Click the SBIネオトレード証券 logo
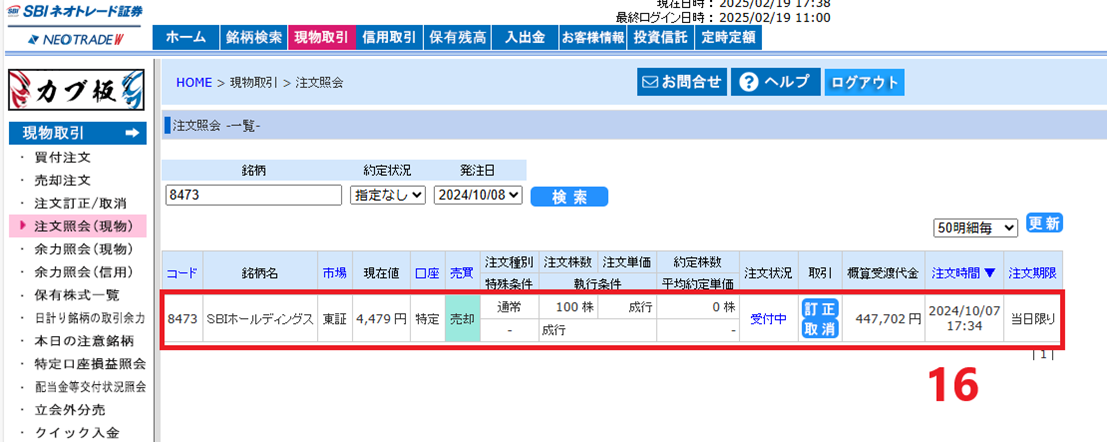The height and width of the screenshot is (442, 1107). [75, 12]
